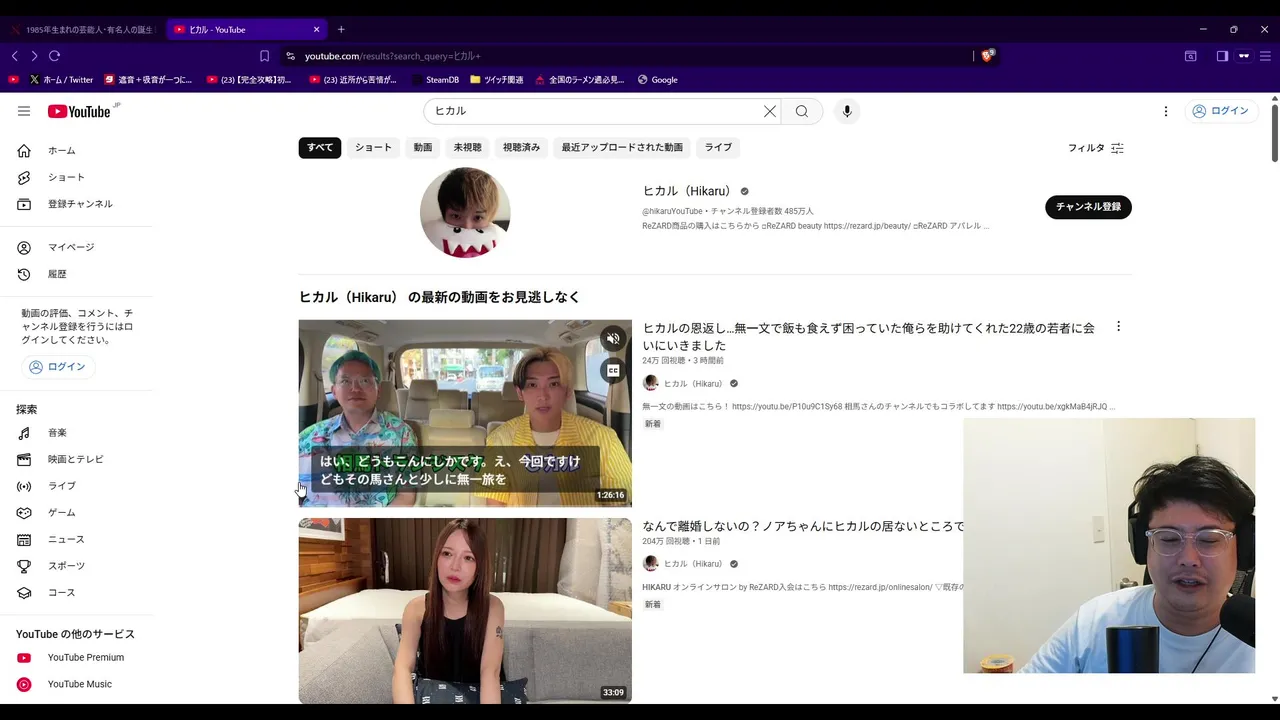Open 履歴 in the sidebar
This screenshot has width=1280, height=720.
pyautogui.click(x=76, y=274)
